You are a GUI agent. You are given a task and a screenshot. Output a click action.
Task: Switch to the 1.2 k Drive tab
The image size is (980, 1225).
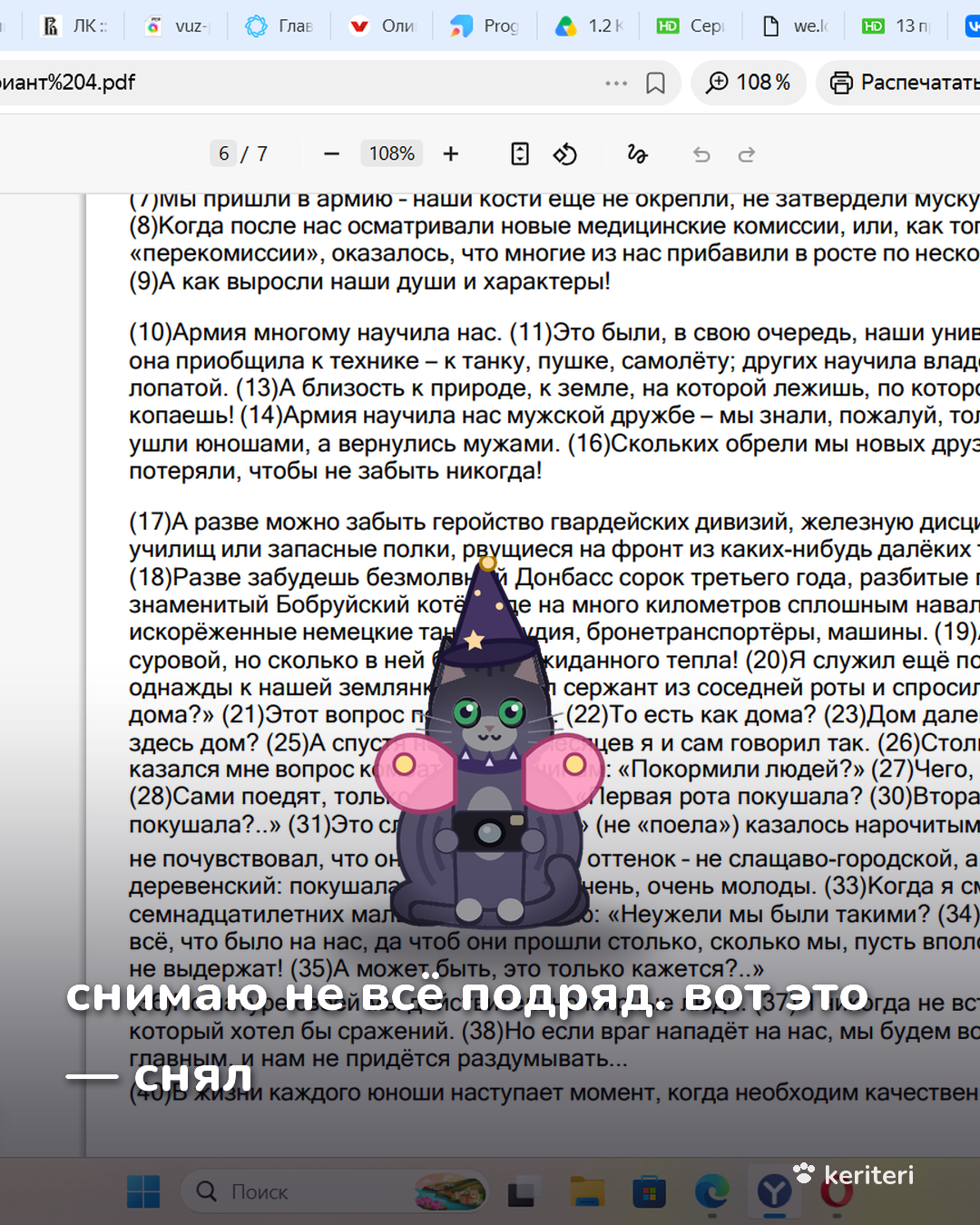coord(589,26)
